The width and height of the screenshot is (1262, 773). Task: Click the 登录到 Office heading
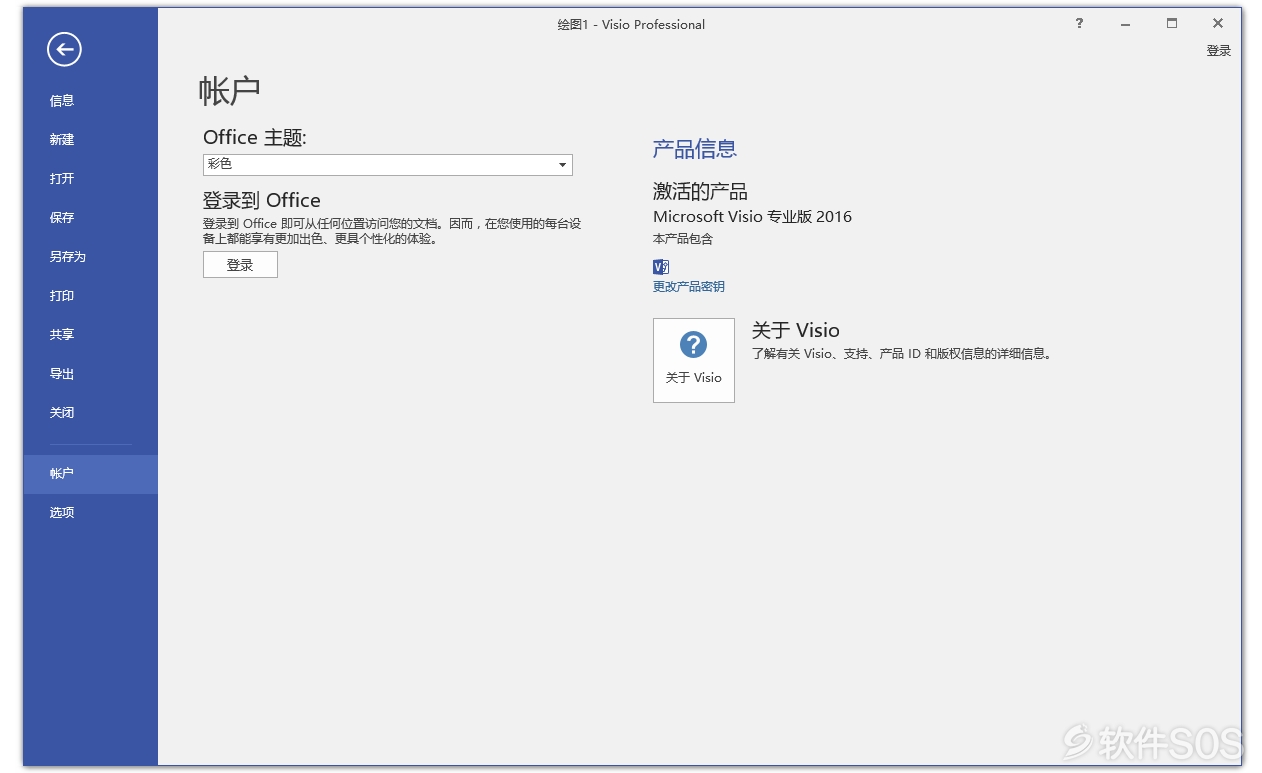coord(262,200)
